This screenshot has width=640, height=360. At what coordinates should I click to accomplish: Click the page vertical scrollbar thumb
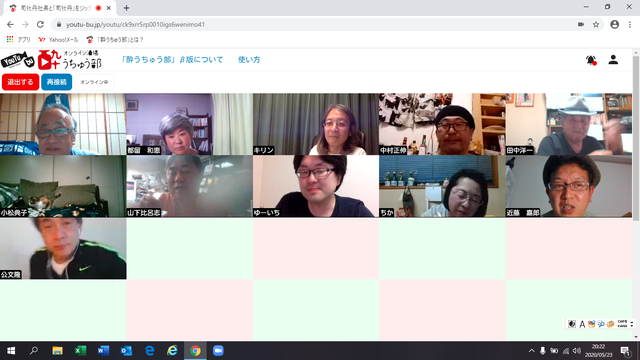click(x=636, y=139)
